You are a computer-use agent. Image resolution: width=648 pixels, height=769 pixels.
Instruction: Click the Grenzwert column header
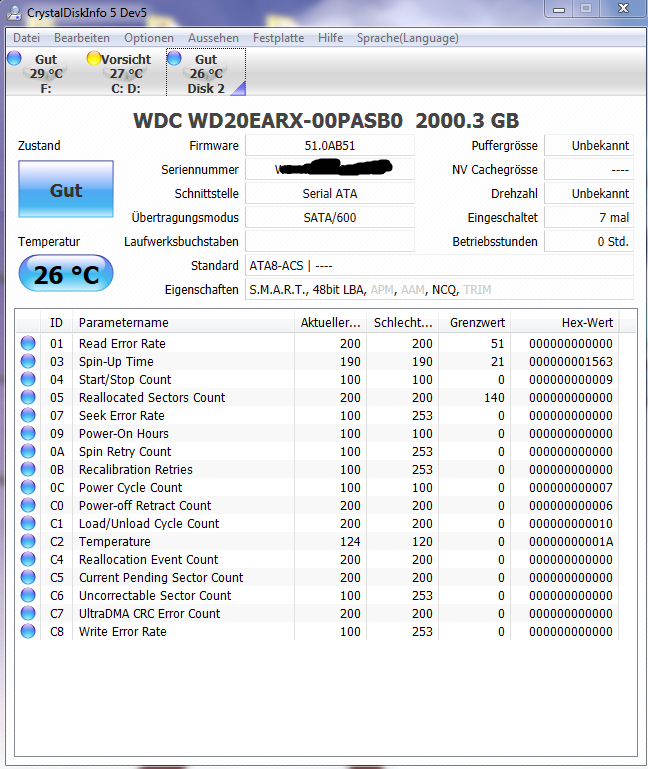(x=475, y=323)
